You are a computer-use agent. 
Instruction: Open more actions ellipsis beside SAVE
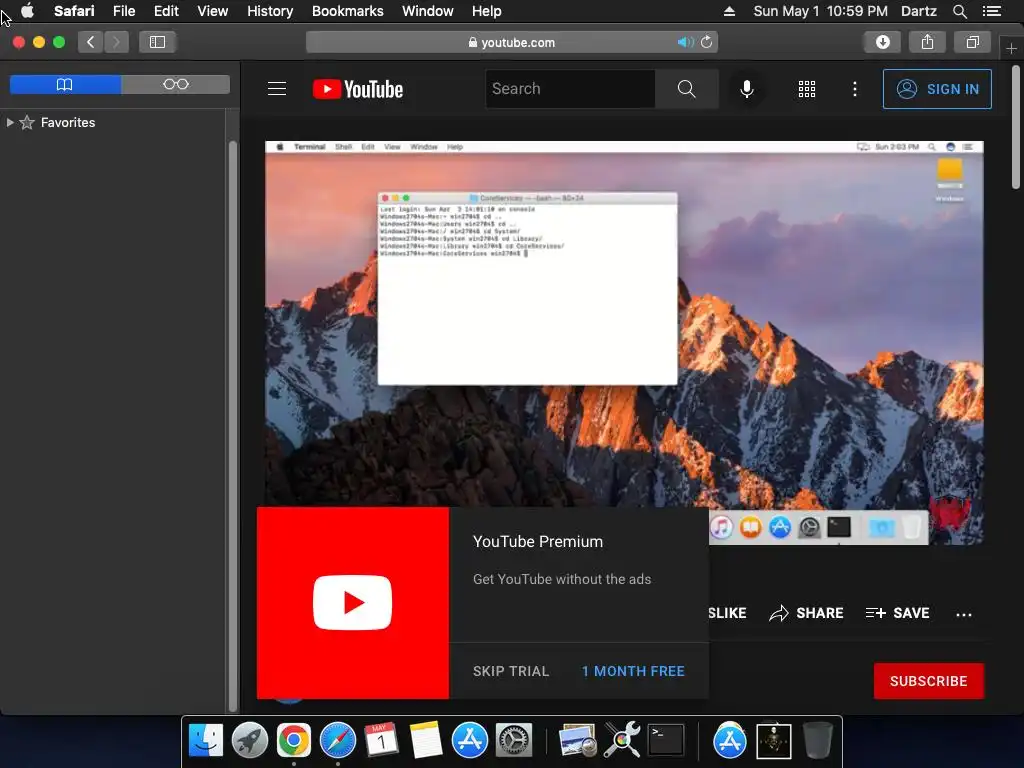[964, 615]
